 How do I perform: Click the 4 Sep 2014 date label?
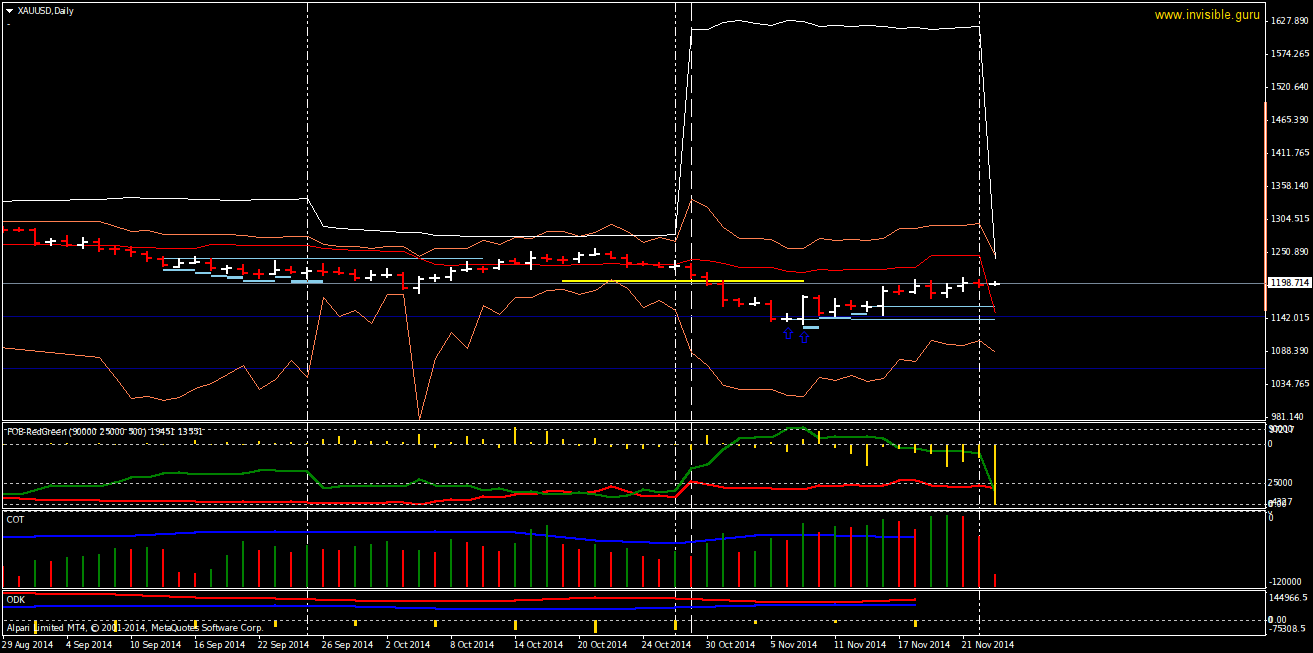89,645
